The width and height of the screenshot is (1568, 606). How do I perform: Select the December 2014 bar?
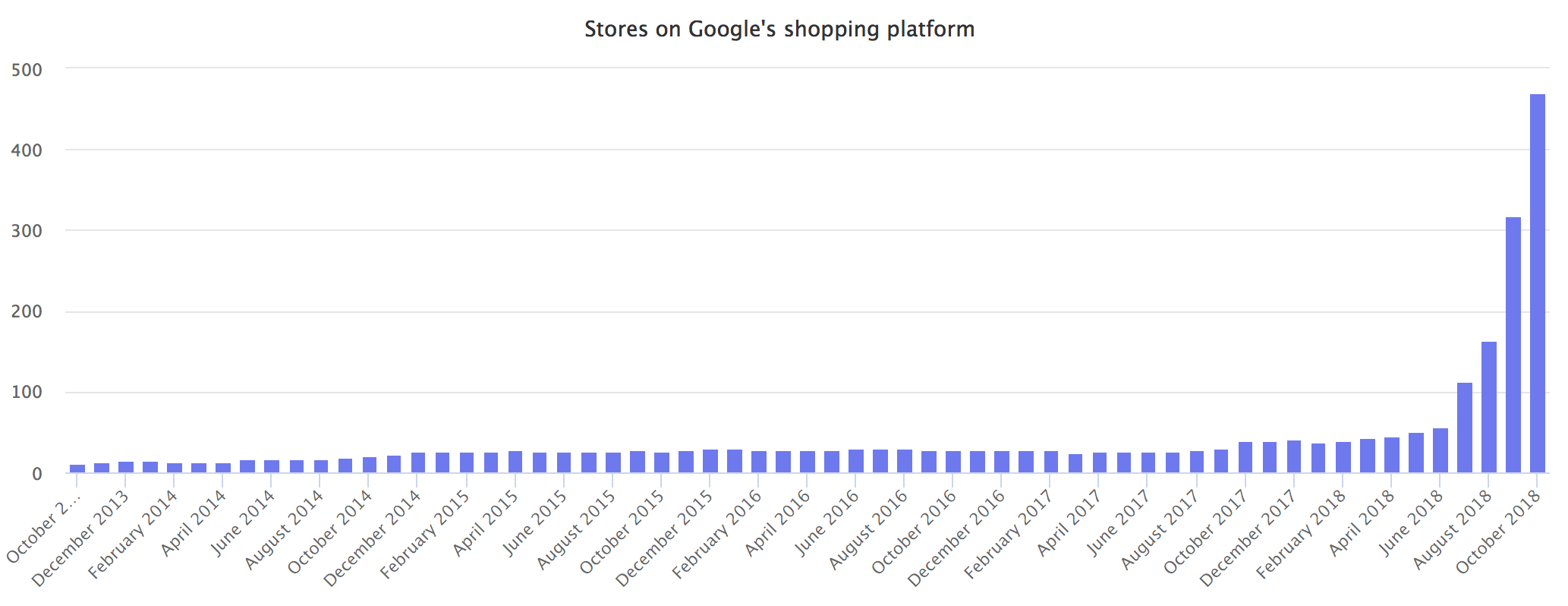coord(418,462)
